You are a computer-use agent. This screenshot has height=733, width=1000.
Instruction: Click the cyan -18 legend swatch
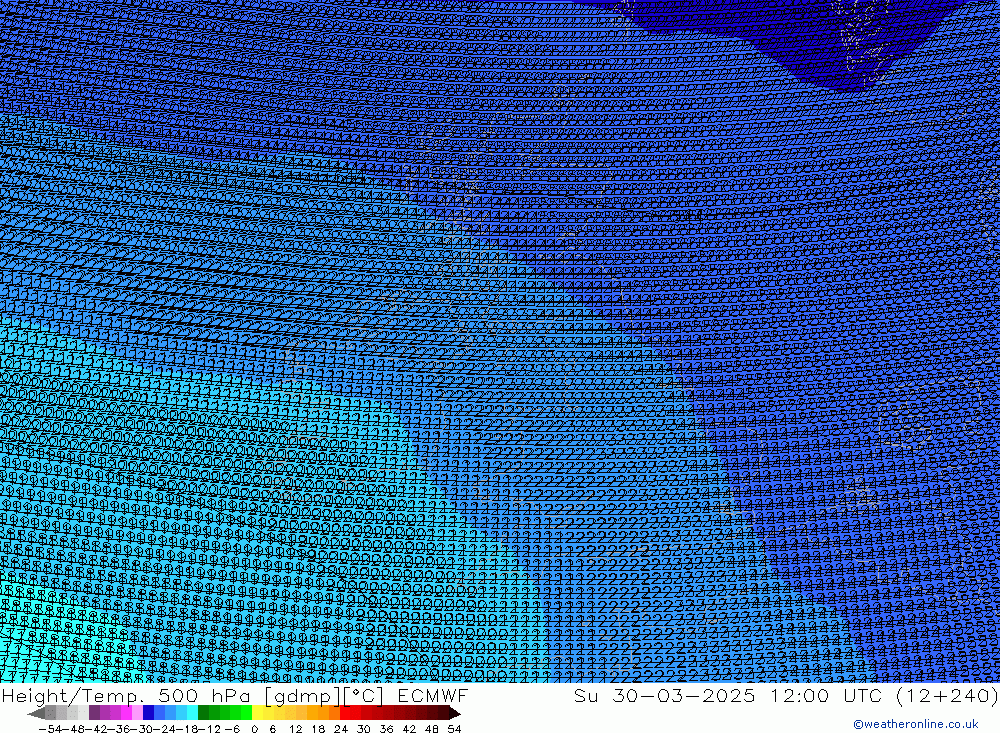point(192,713)
